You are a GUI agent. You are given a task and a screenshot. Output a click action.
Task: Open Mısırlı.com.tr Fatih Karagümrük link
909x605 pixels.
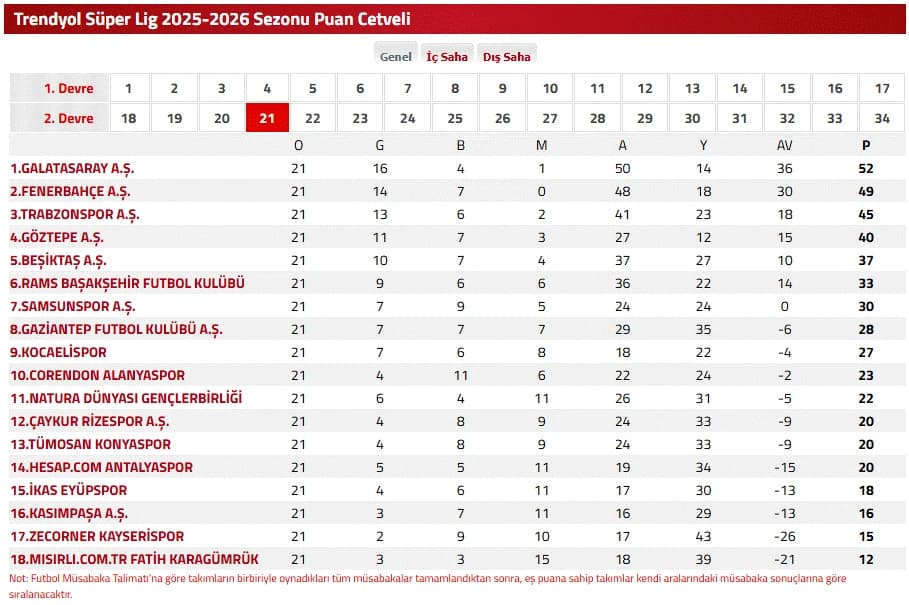click(x=134, y=559)
